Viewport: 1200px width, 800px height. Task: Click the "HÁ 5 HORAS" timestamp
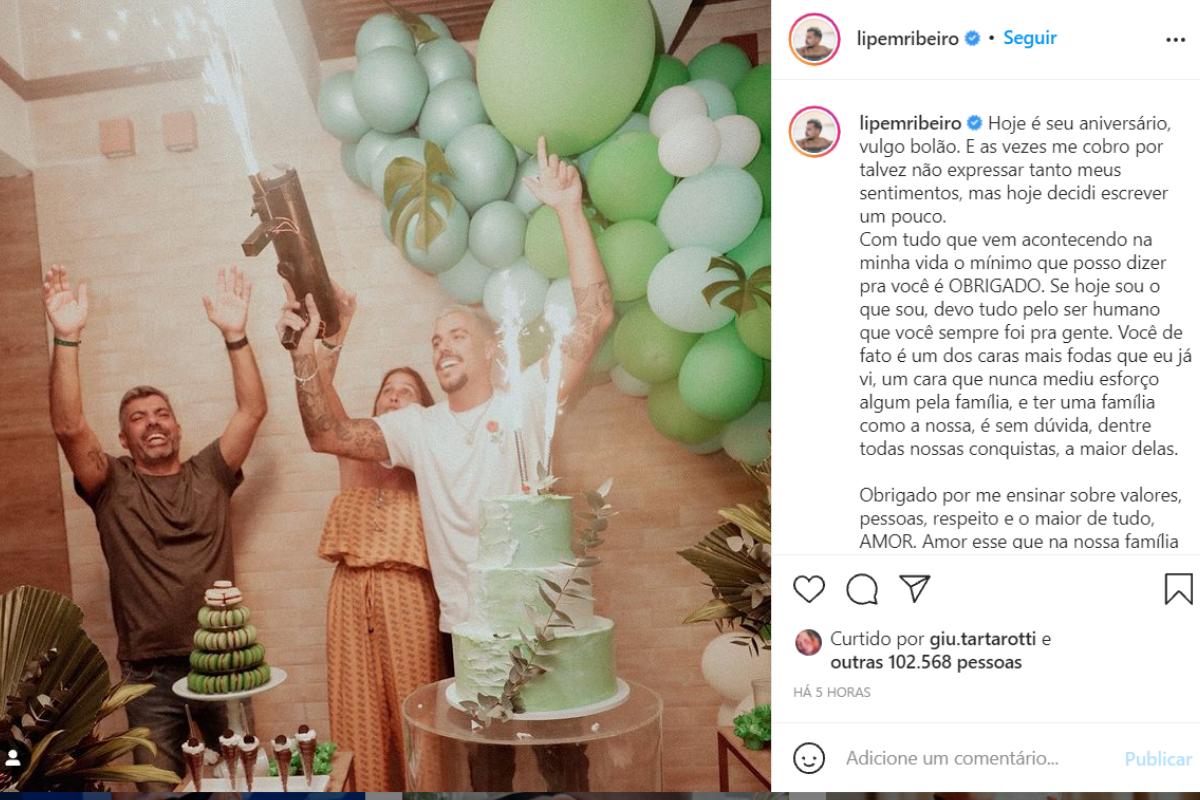coord(832,692)
